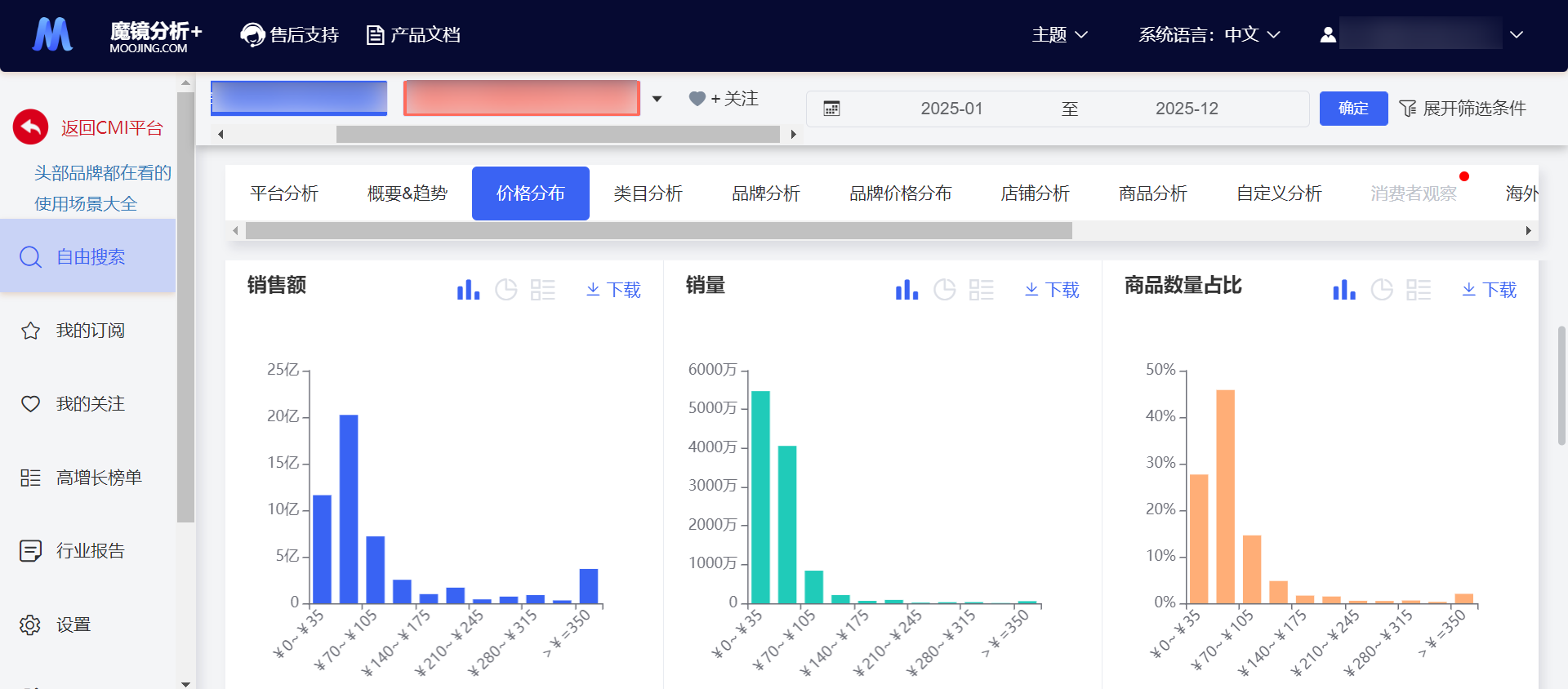Switch 销售额 chart to bar view
This screenshot has height=689, width=1568.
coord(468,290)
